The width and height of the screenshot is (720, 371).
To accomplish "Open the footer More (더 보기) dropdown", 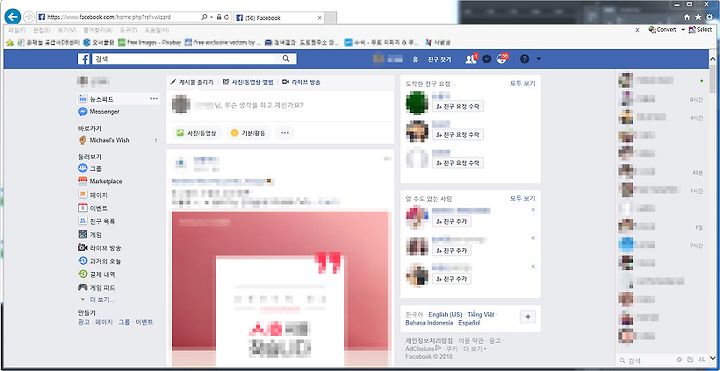I will pyautogui.click(x=475, y=349).
